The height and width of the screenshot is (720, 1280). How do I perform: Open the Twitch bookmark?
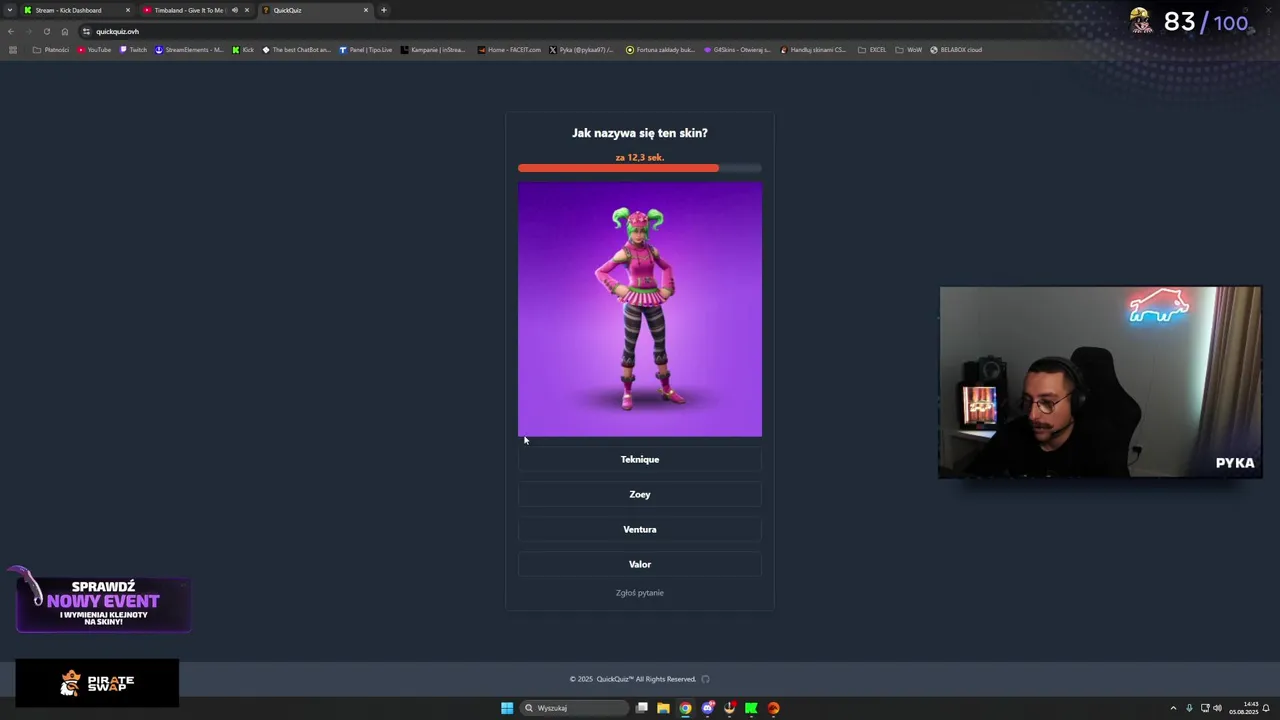click(133, 50)
